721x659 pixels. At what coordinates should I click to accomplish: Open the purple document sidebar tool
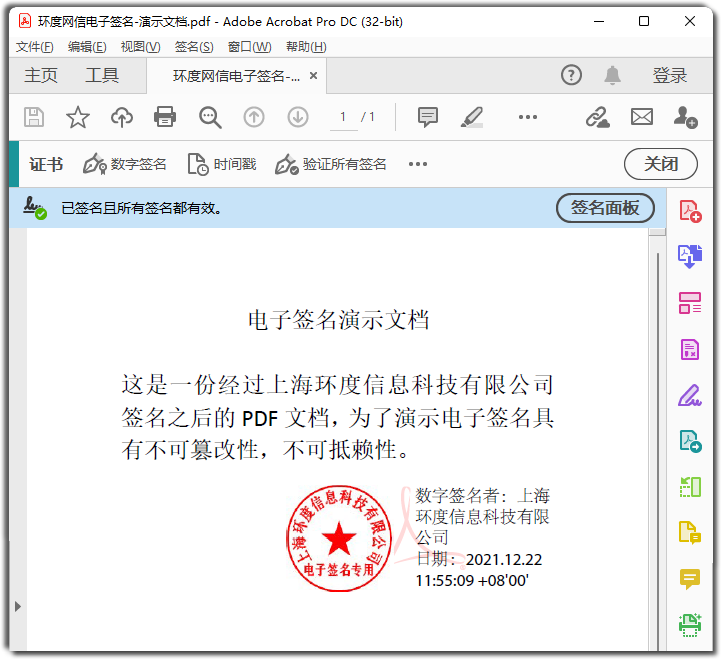pos(690,350)
